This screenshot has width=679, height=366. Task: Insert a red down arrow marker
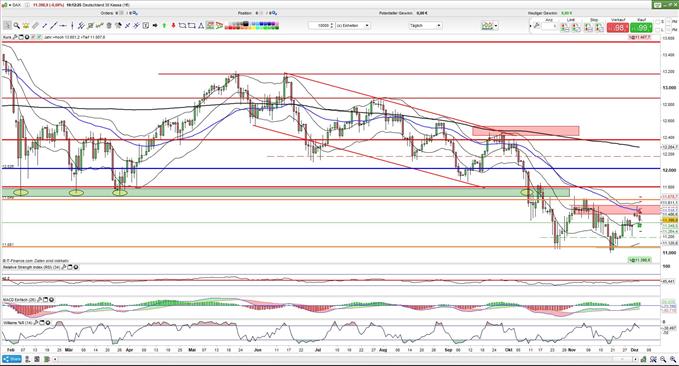click(174, 26)
